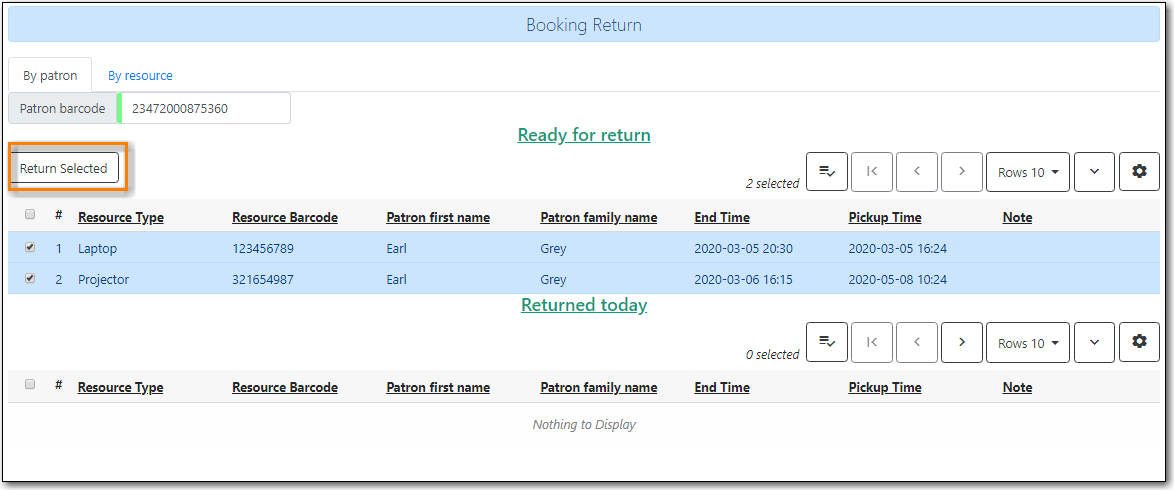The image size is (1174, 490).
Task: Go to next page in Returned today grid
Action: (961, 342)
